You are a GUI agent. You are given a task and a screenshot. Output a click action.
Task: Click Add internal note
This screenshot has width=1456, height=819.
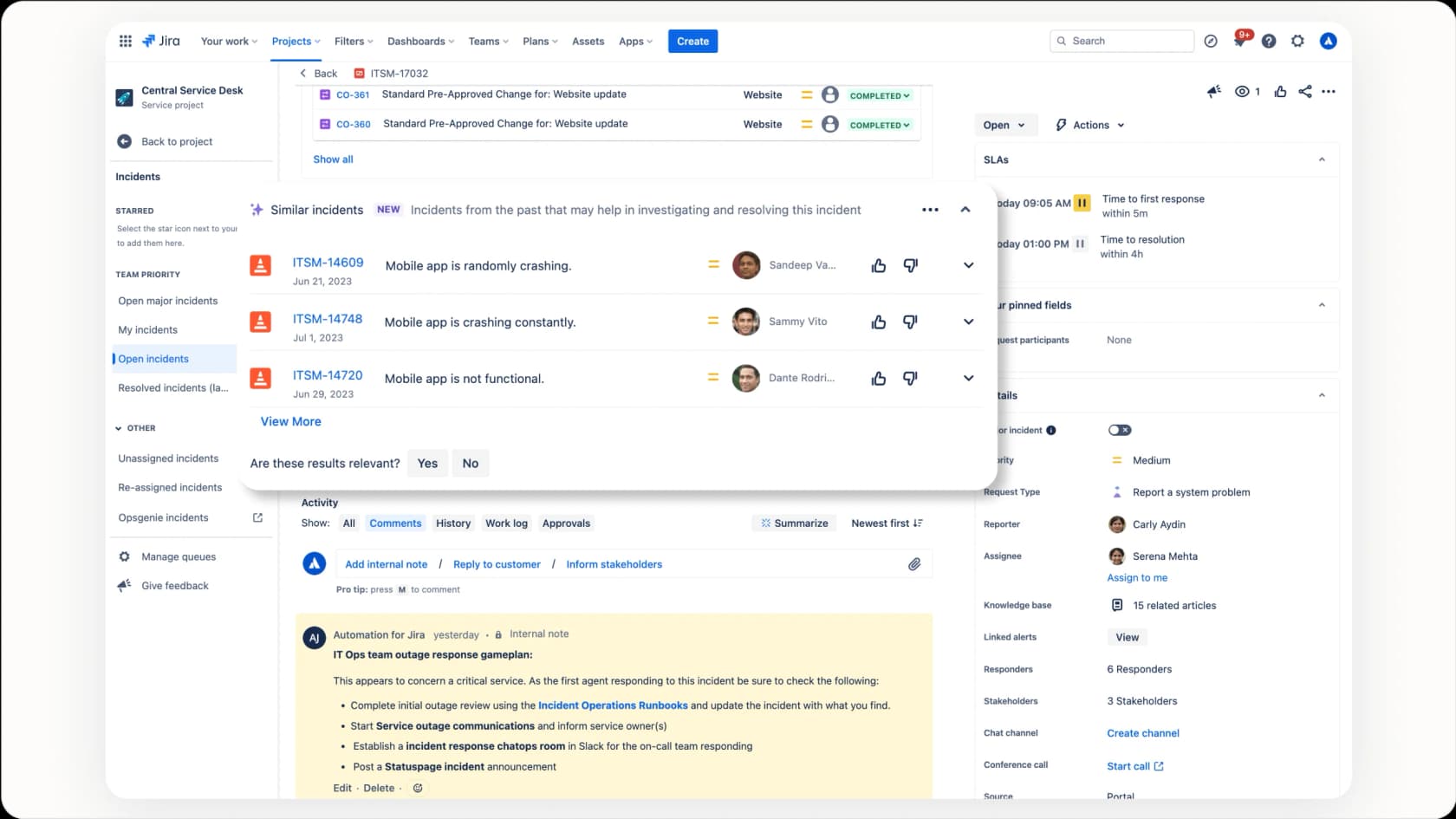click(x=387, y=564)
